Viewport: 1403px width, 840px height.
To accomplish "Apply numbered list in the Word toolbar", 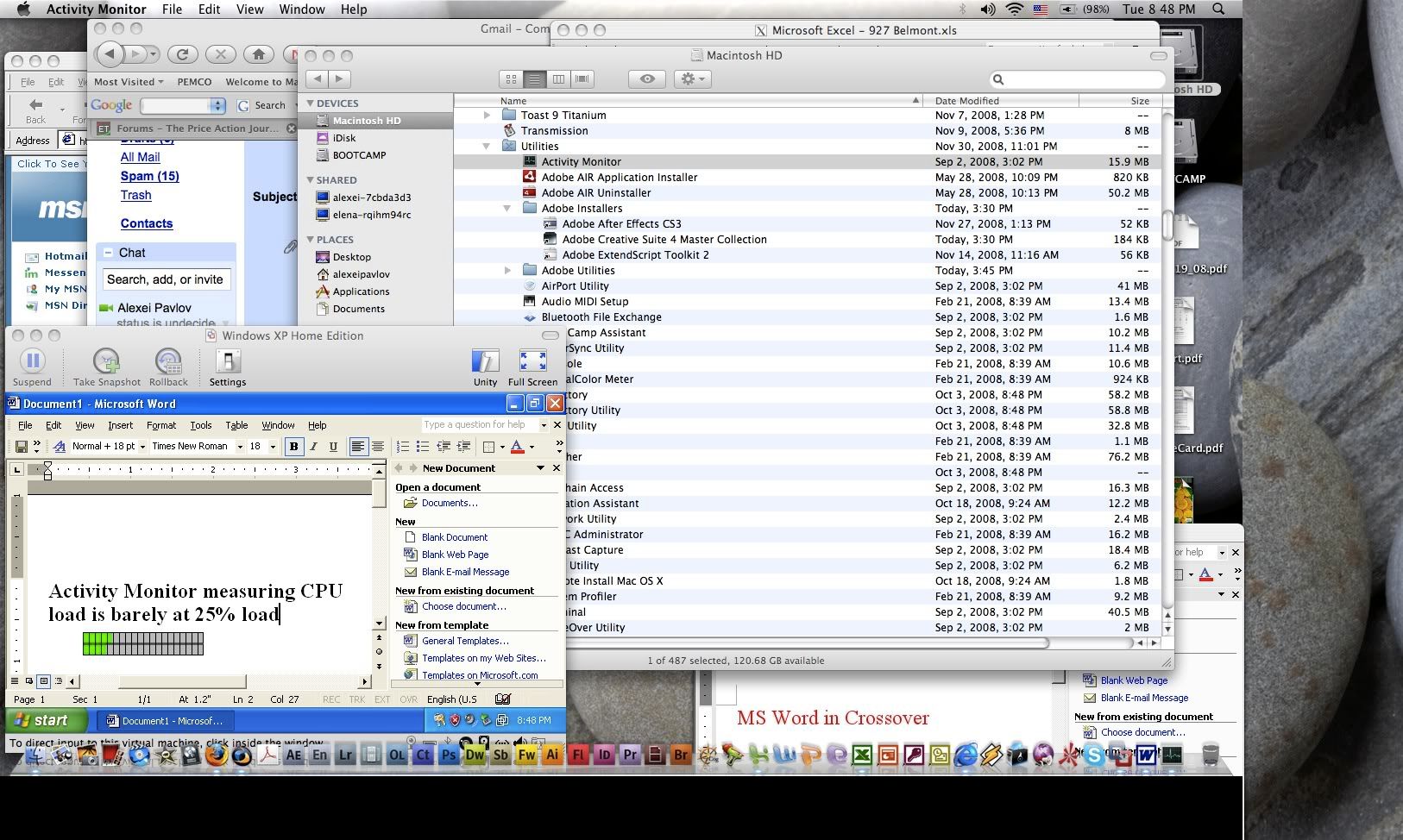I will pyautogui.click(x=402, y=446).
